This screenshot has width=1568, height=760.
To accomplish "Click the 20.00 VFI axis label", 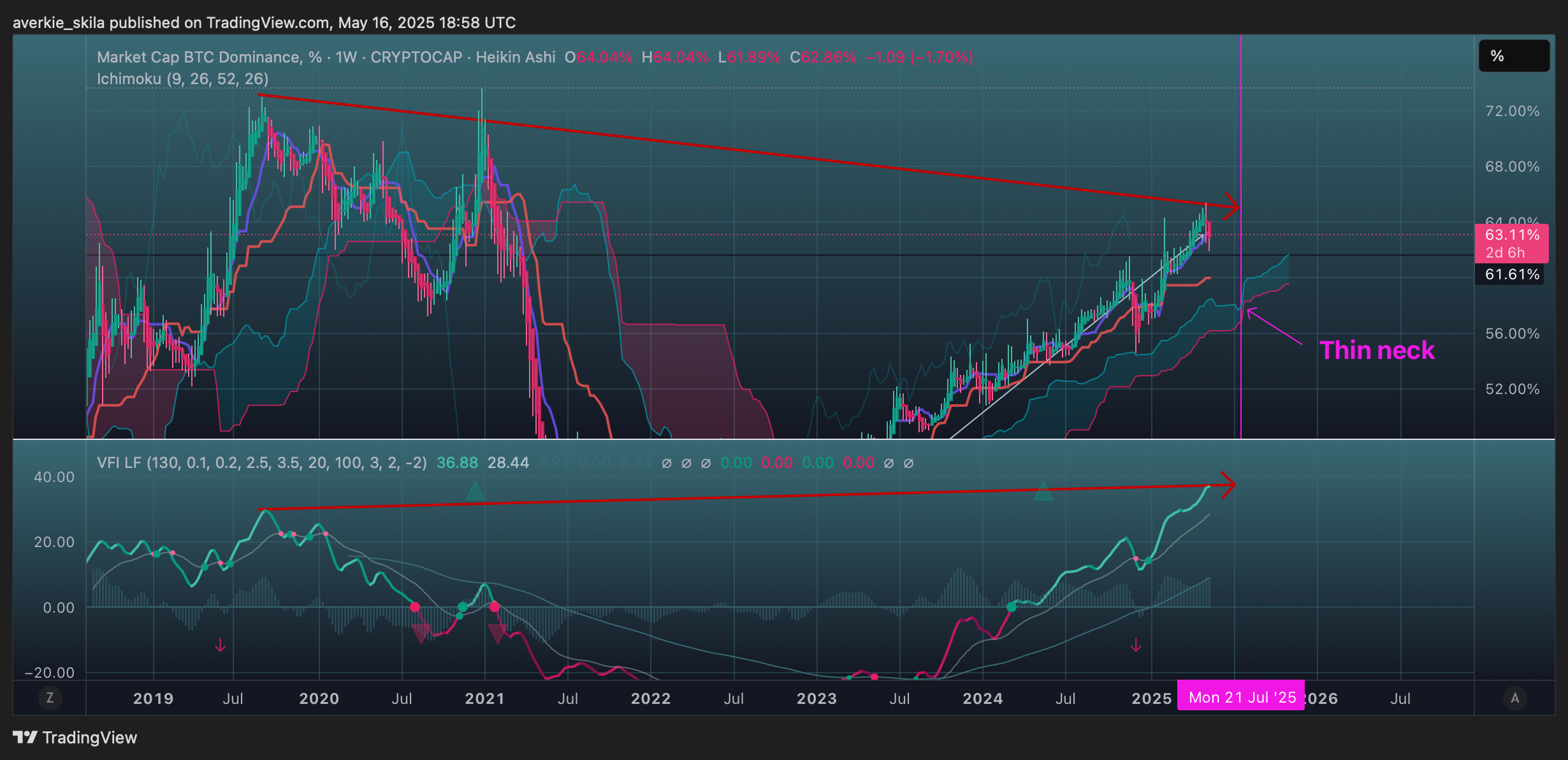I will [x=54, y=542].
